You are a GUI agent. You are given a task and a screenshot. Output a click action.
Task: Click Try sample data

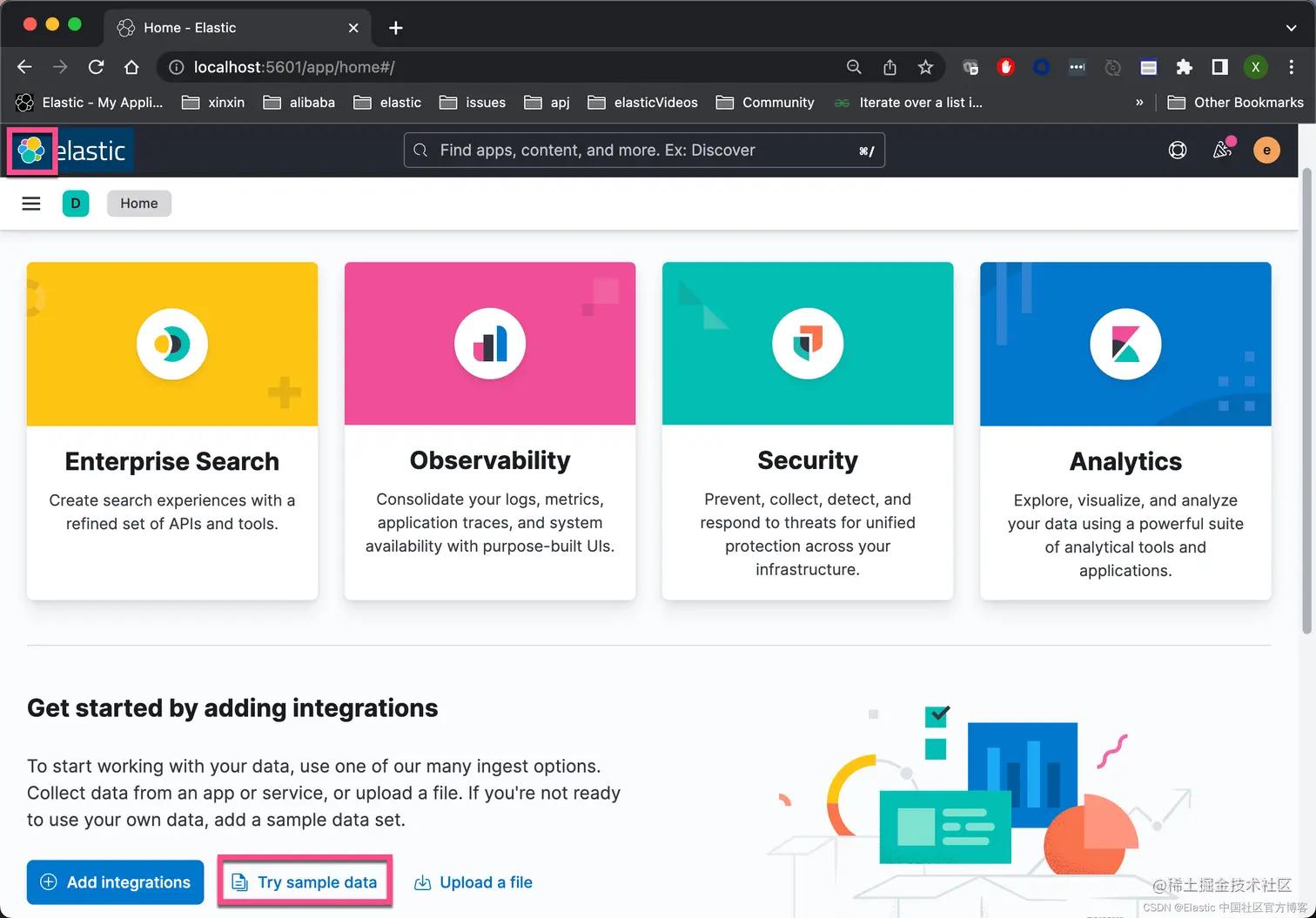click(305, 882)
